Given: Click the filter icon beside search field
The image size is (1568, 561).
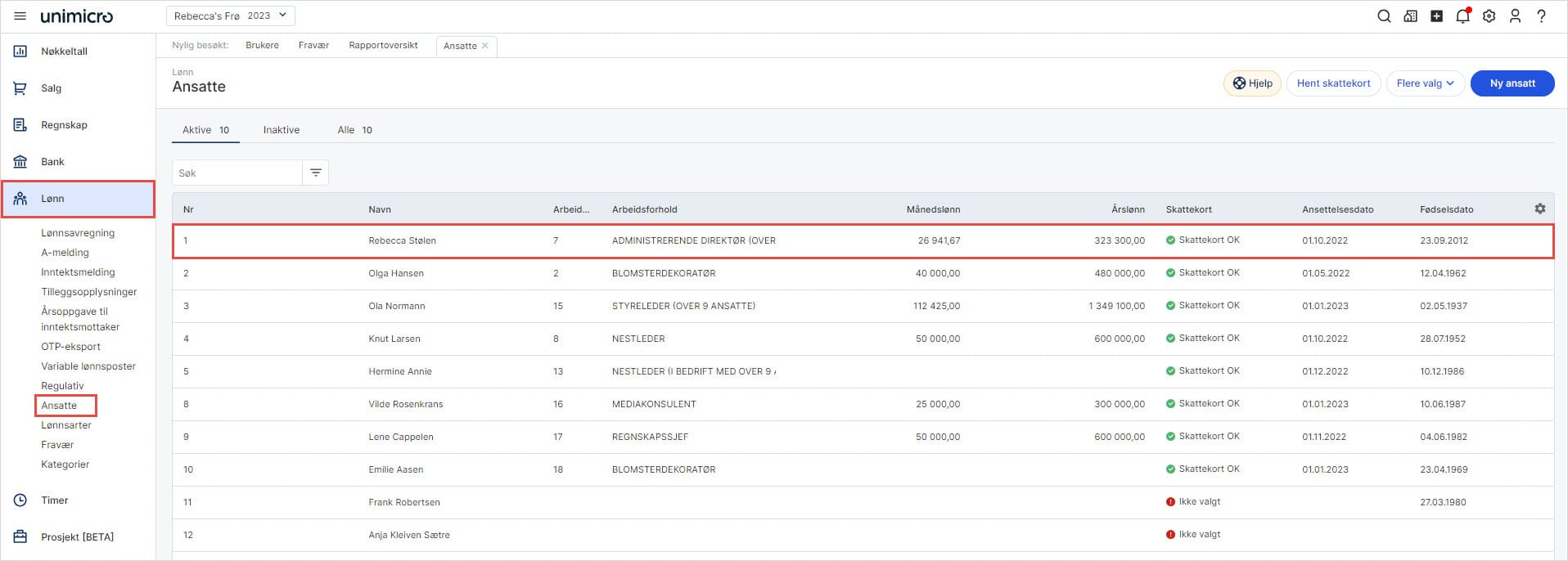Looking at the screenshot, I should pos(315,173).
